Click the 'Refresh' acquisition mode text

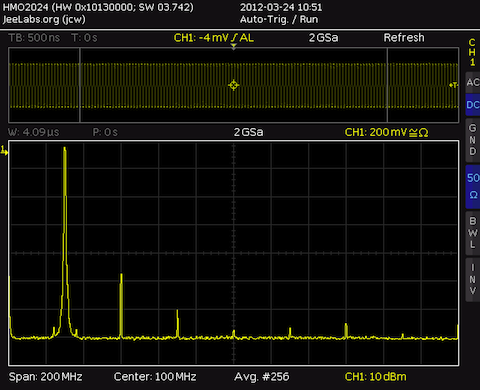tap(404, 38)
